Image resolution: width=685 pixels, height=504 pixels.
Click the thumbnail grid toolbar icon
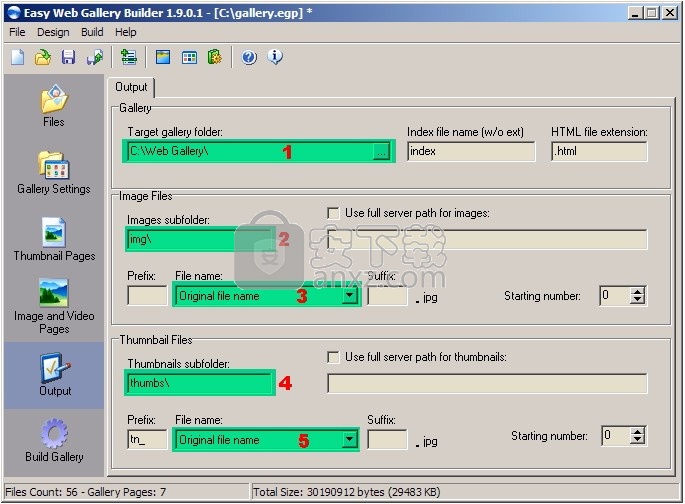tap(189, 57)
